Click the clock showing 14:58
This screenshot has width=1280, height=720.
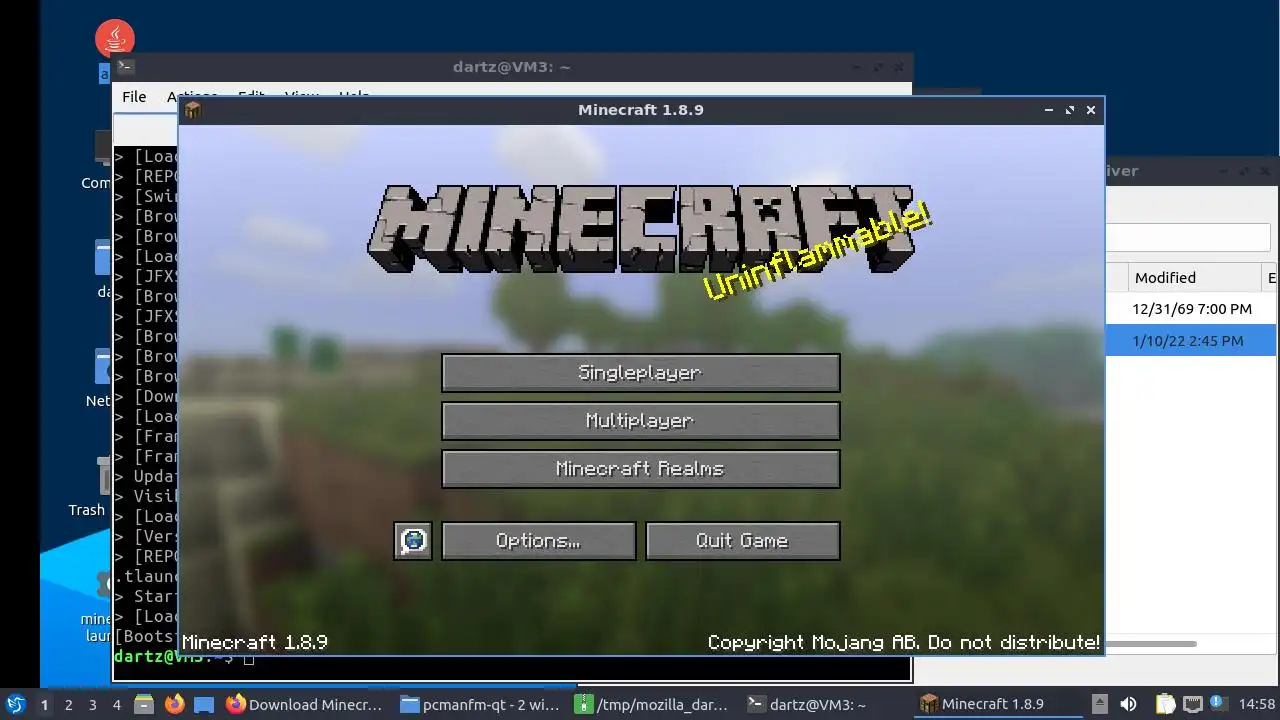click(1257, 705)
